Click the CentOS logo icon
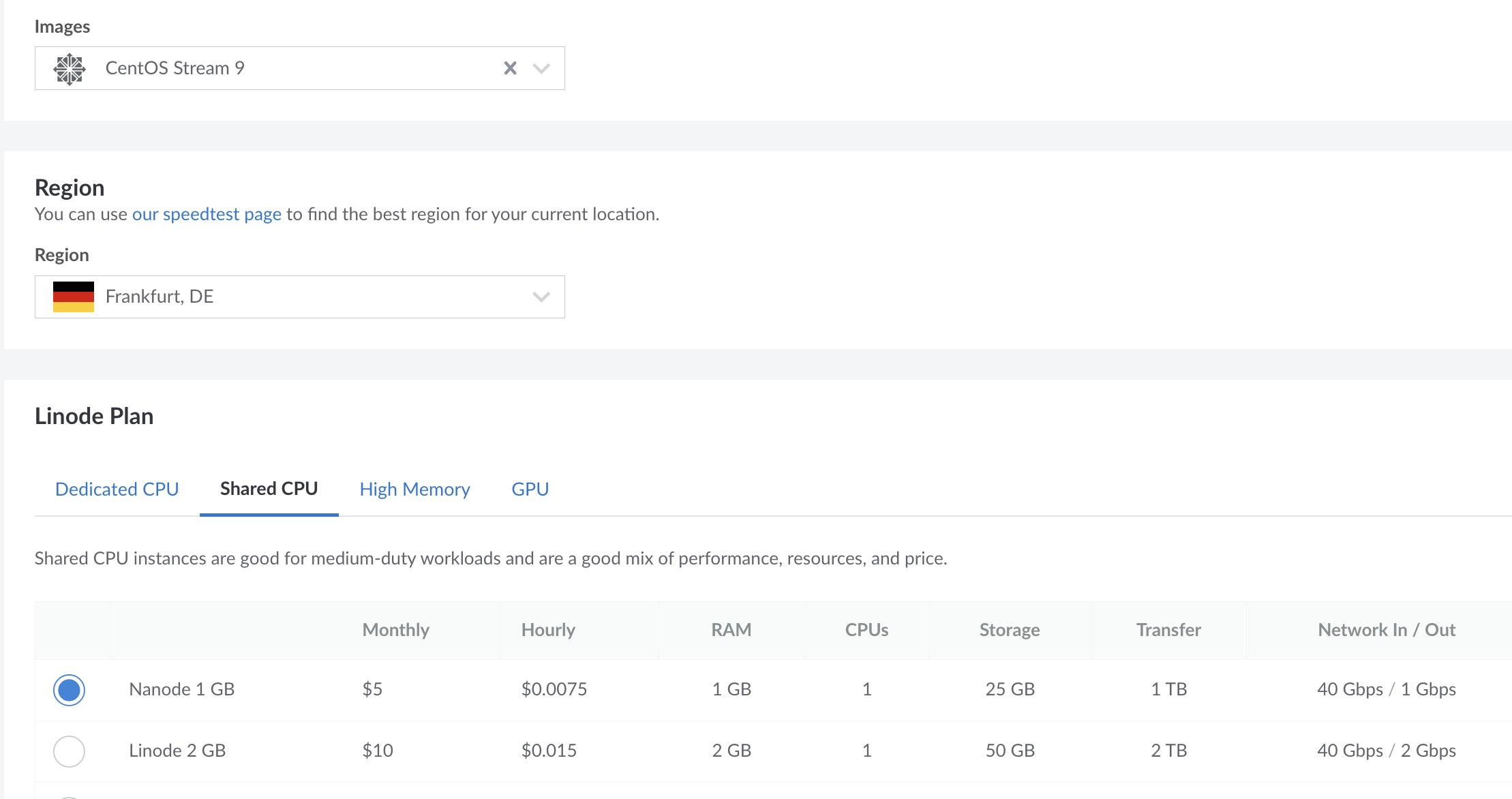The image size is (1512, 799). [70, 69]
